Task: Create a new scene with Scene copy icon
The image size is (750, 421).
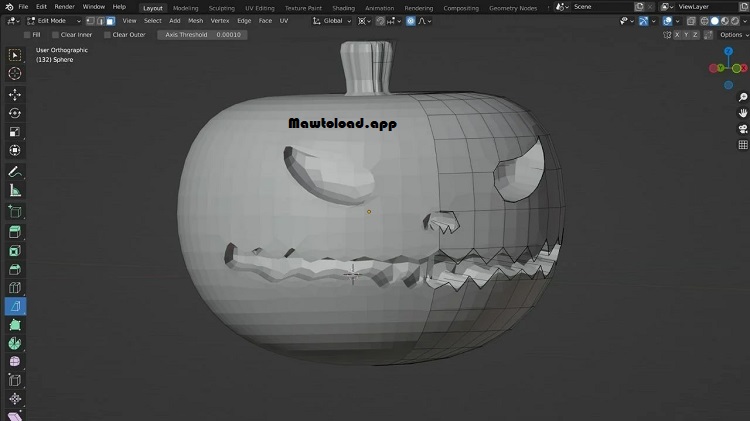Action: tap(639, 7)
